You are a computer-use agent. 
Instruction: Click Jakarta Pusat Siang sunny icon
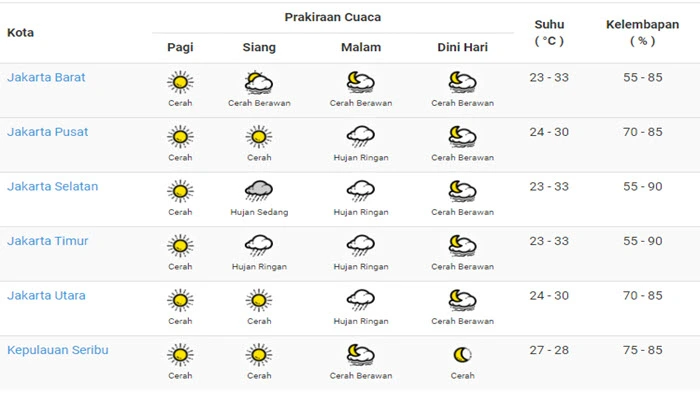259,137
